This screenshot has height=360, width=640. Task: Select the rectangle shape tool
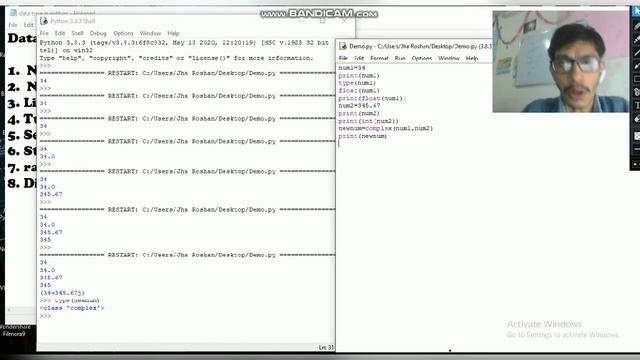636,79
